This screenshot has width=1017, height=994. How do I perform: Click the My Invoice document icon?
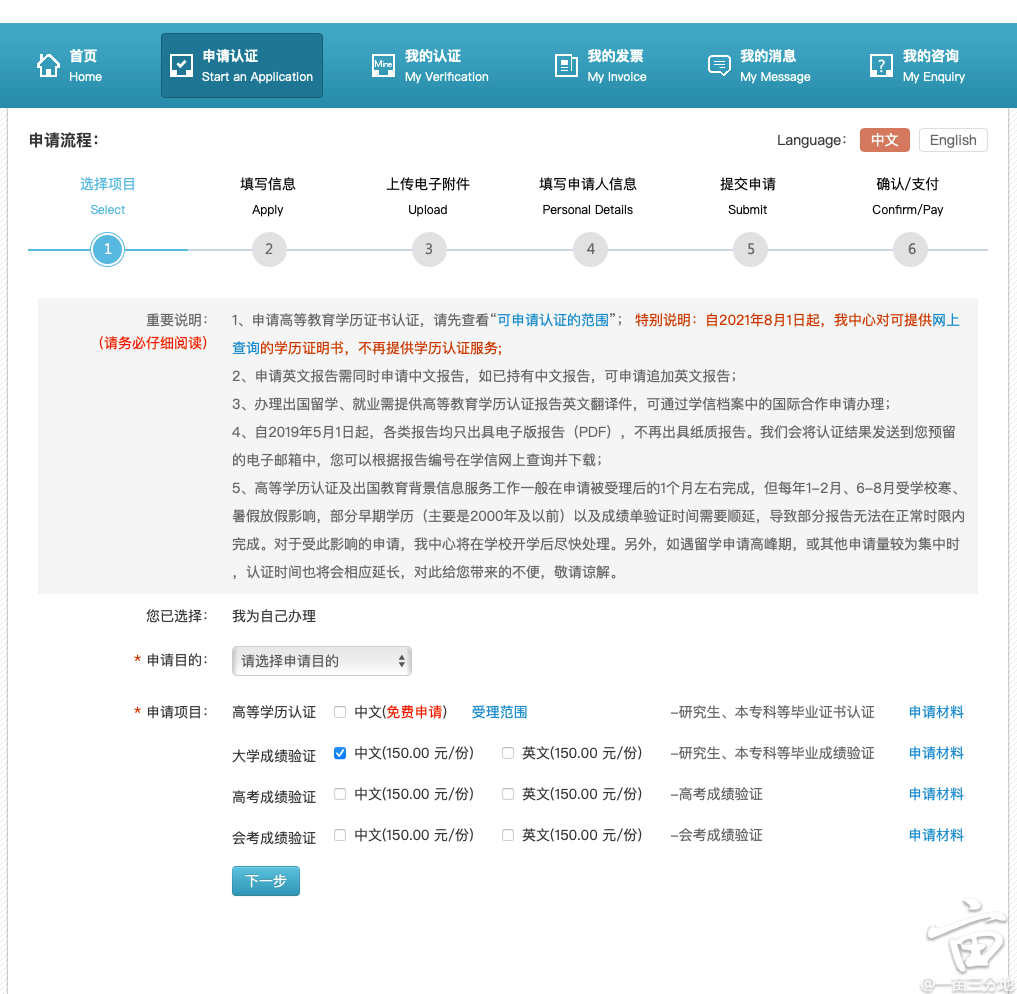click(563, 64)
